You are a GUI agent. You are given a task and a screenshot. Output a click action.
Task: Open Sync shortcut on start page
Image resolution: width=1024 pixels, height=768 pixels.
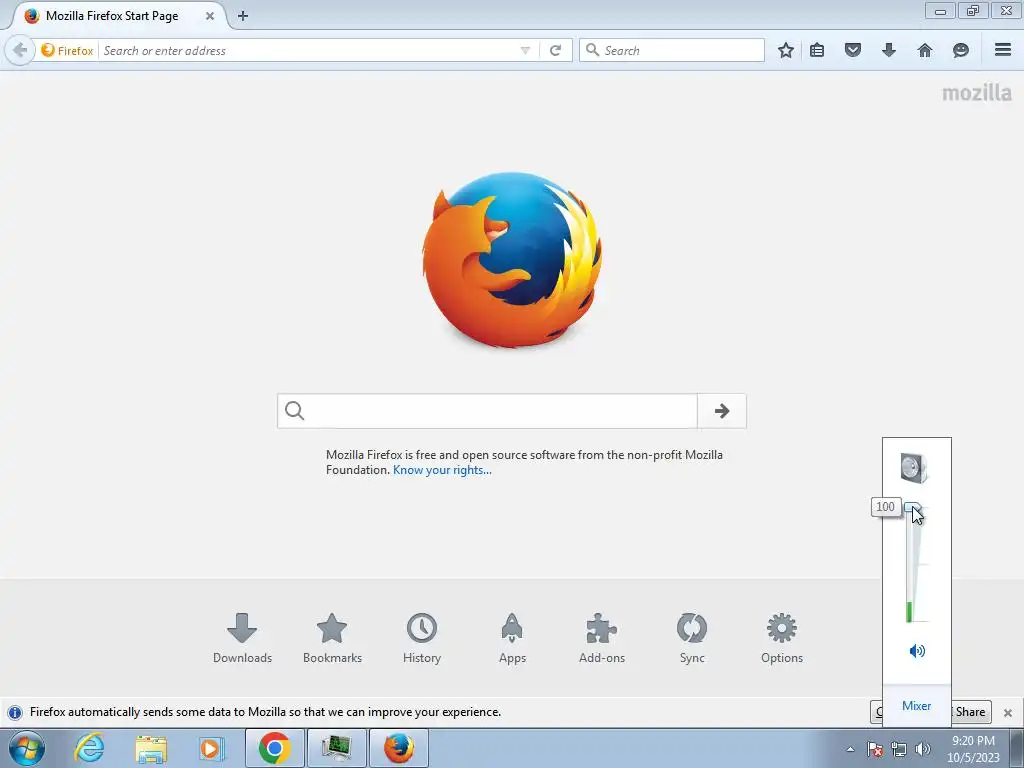pyautogui.click(x=692, y=638)
